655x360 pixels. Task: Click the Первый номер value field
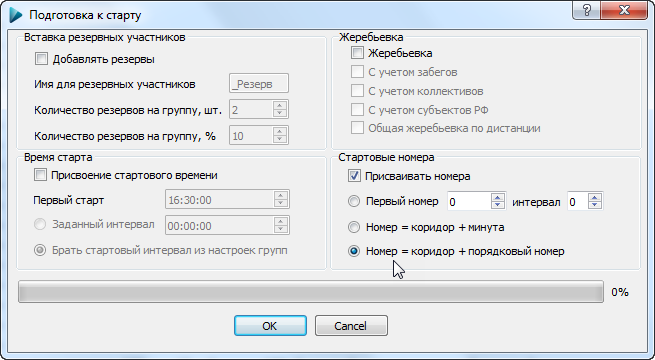[469, 201]
